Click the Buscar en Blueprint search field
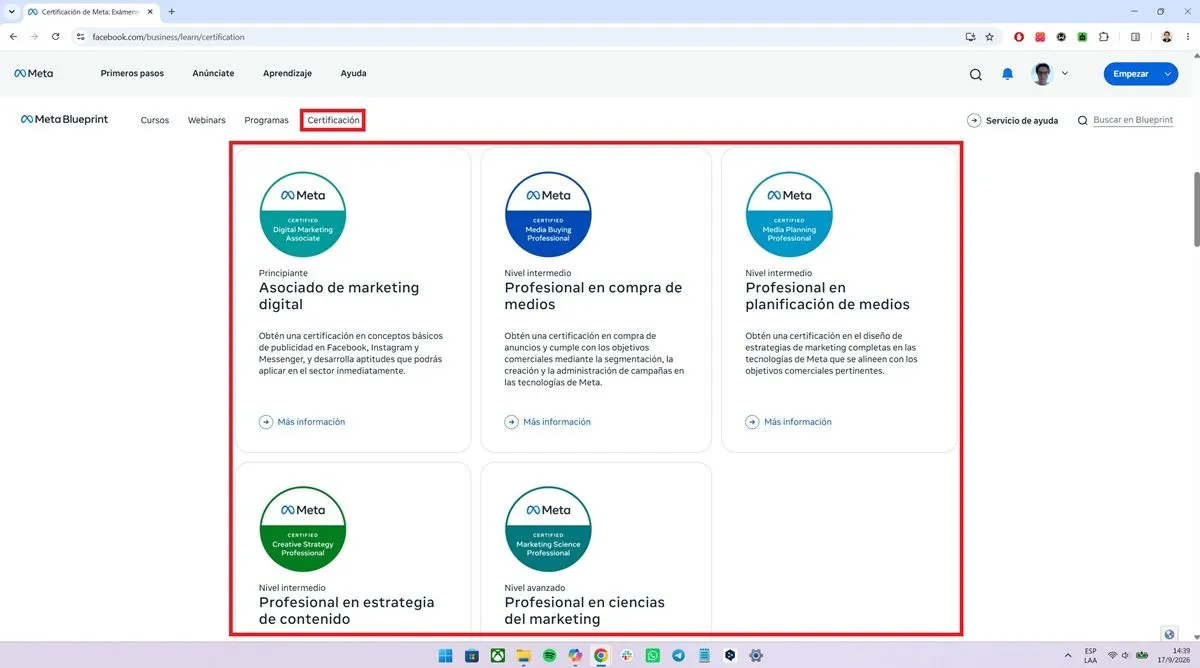Image resolution: width=1200 pixels, height=668 pixels. [1133, 120]
